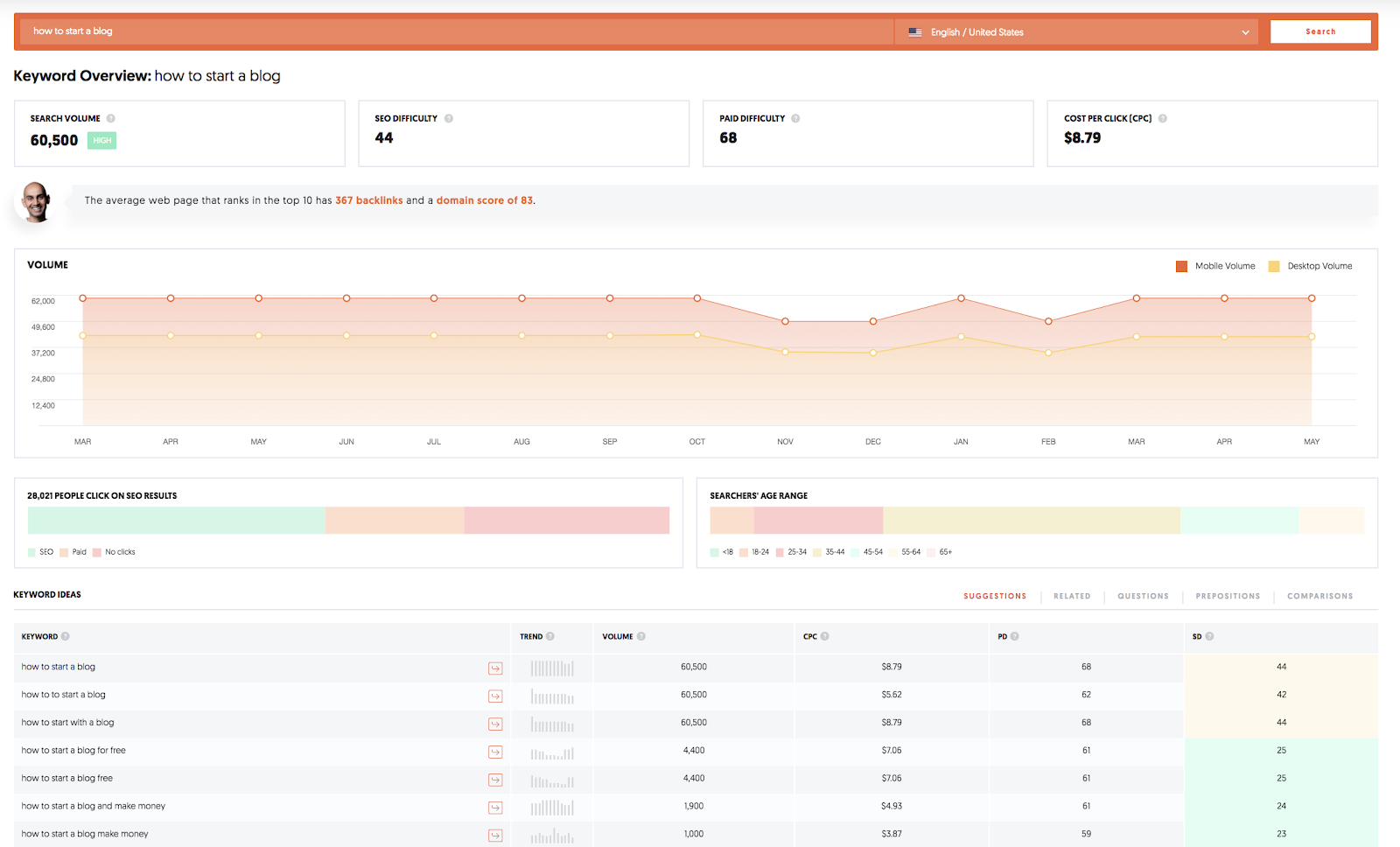Click the pink No clicks segment of the clicks bar
Image resolution: width=1400 pixels, height=847 pixels.
pyautogui.click(x=567, y=520)
